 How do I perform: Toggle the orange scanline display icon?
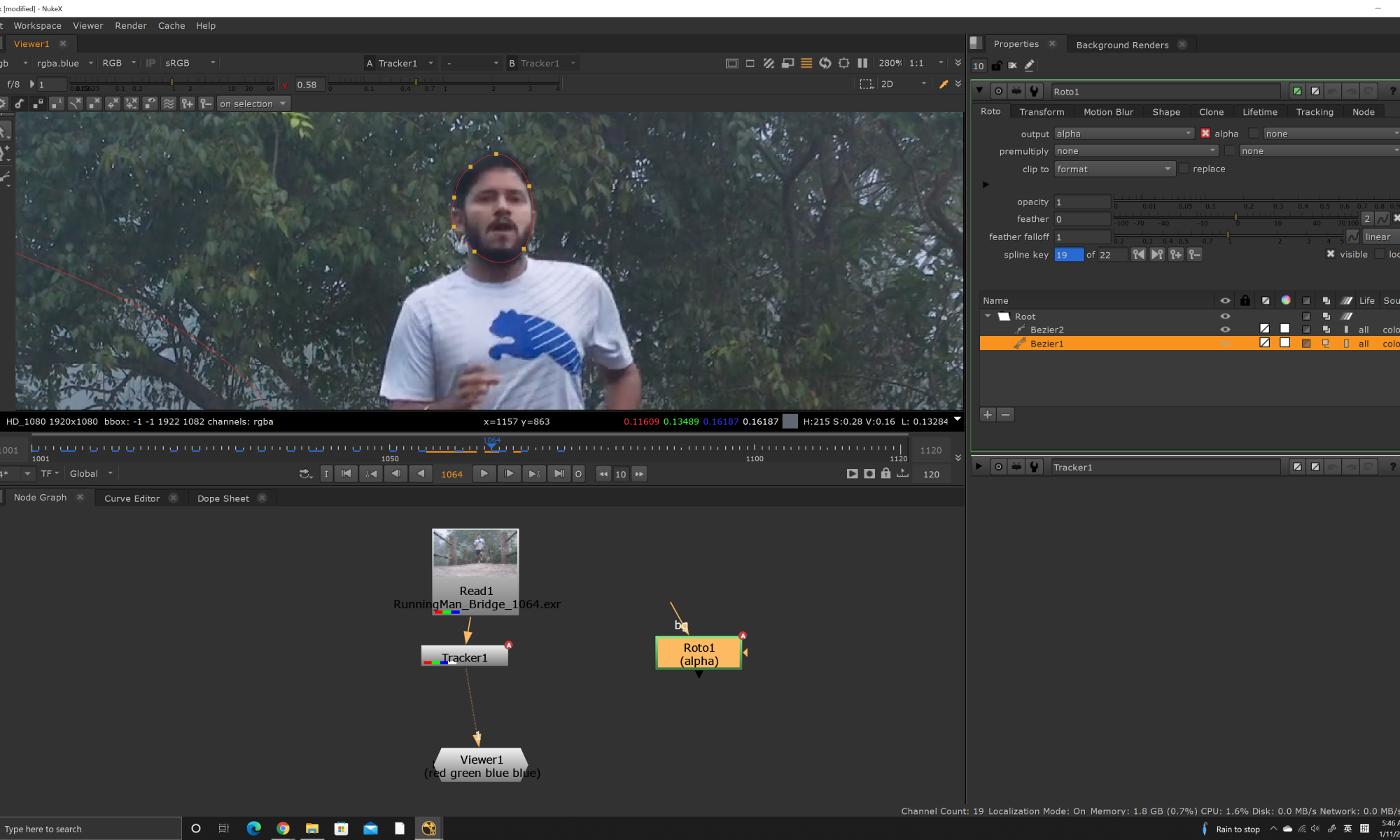coord(806,63)
